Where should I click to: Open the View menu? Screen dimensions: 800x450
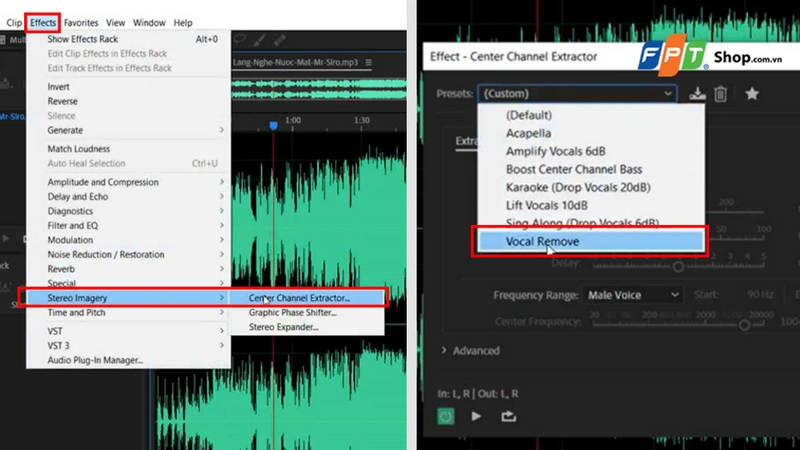[x=115, y=22]
